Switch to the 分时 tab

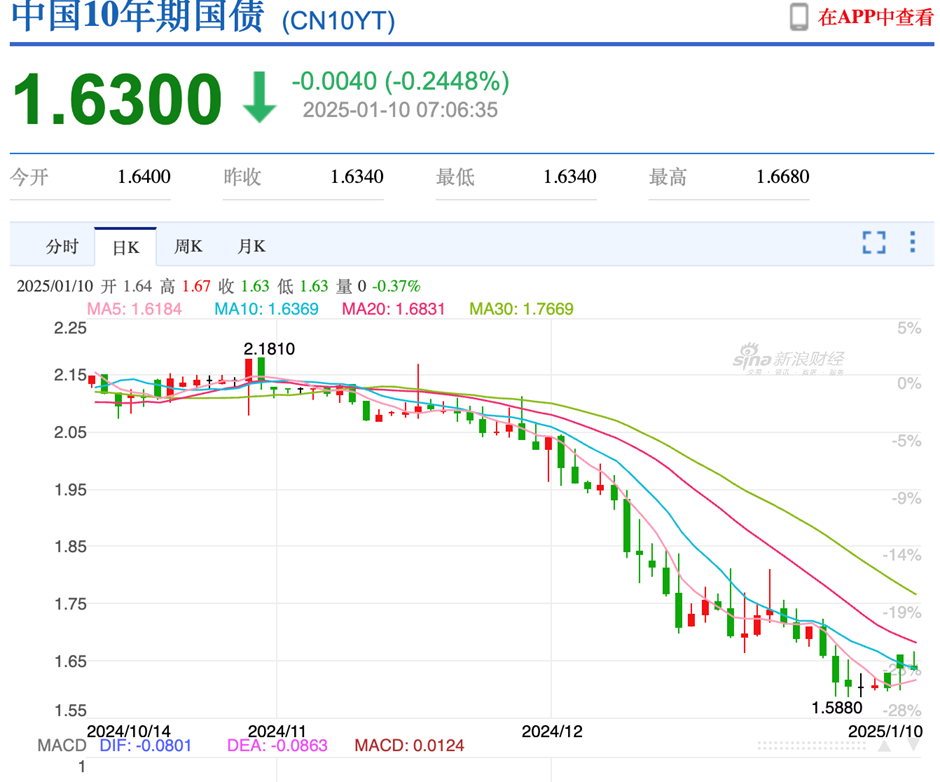(62, 246)
